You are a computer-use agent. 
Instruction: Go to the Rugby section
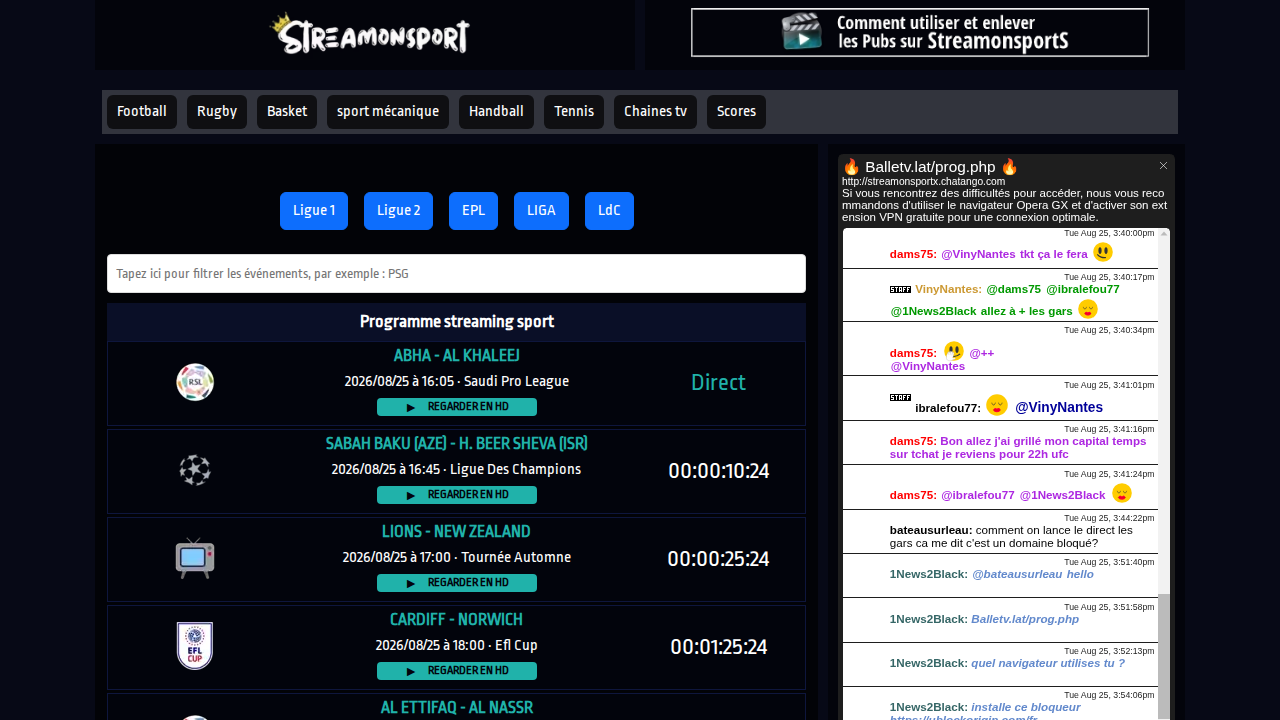pos(217,112)
